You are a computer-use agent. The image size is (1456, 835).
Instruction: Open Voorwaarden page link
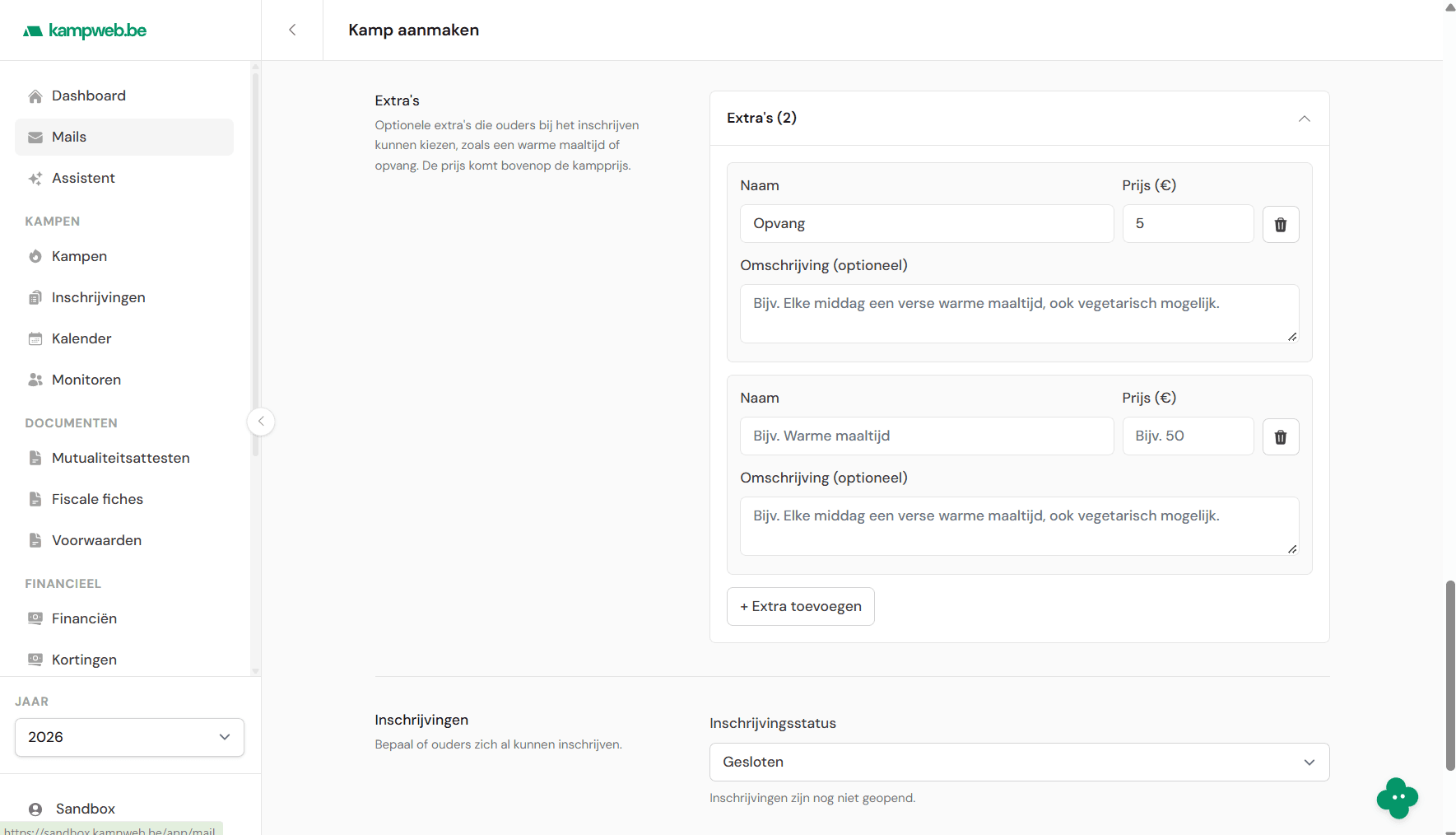124,540
